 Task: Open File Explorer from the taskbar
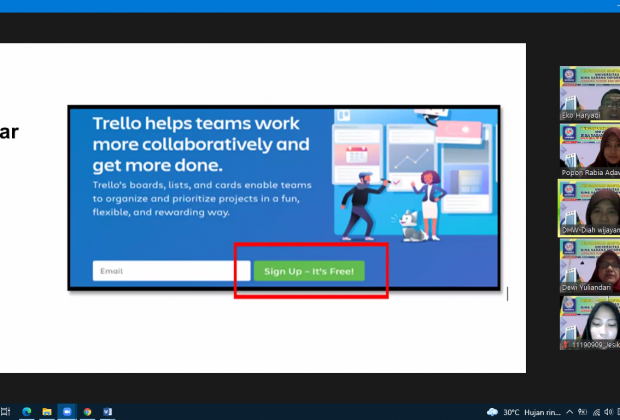click(47, 412)
